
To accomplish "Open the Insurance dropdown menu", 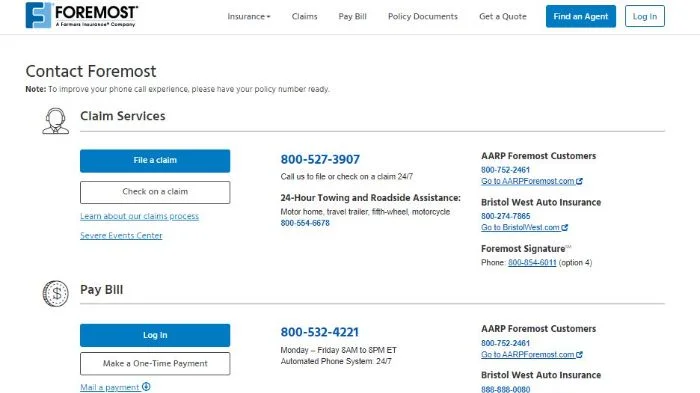I will (249, 17).
